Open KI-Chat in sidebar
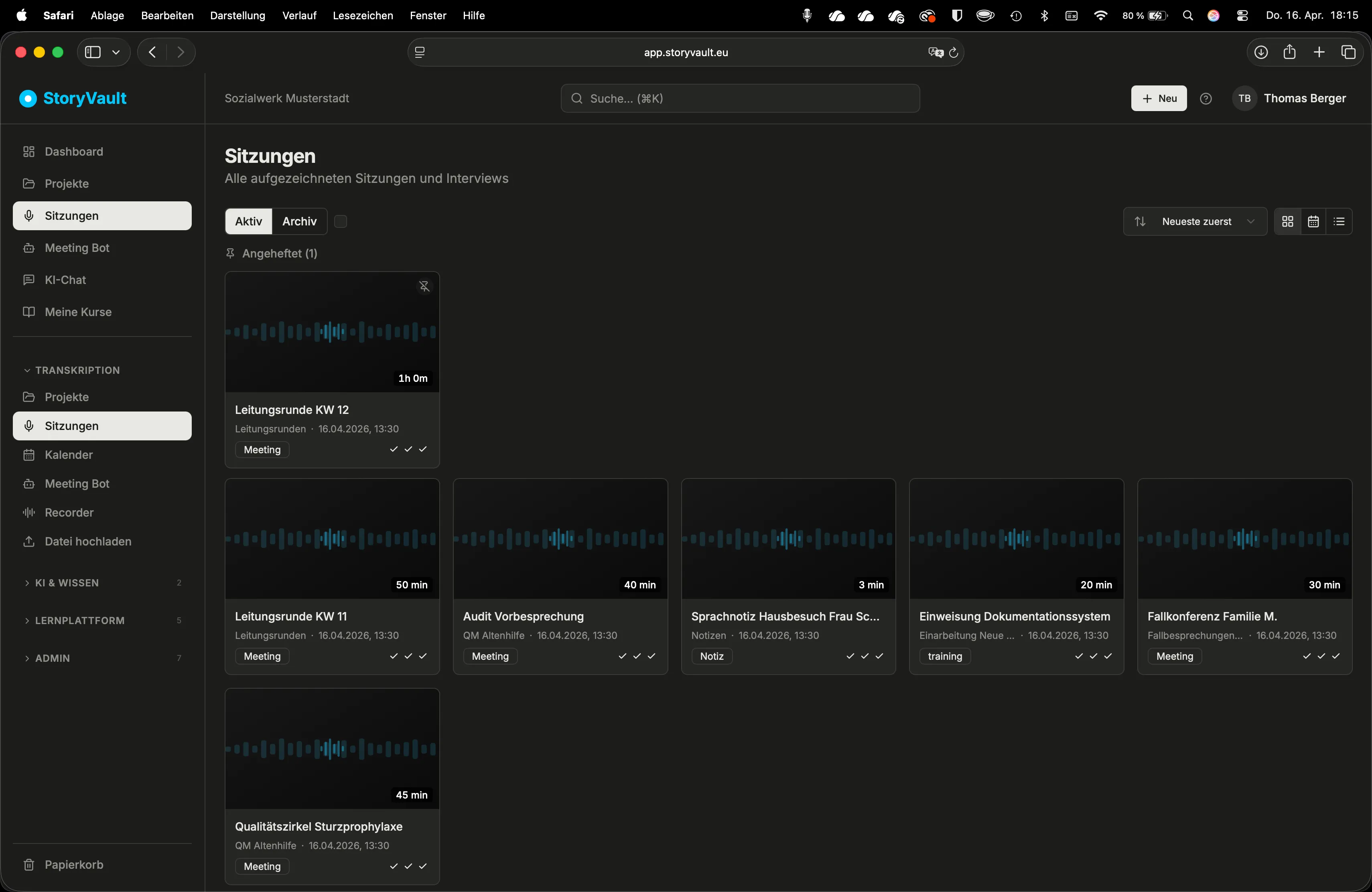This screenshot has height=892, width=1372. [x=102, y=280]
